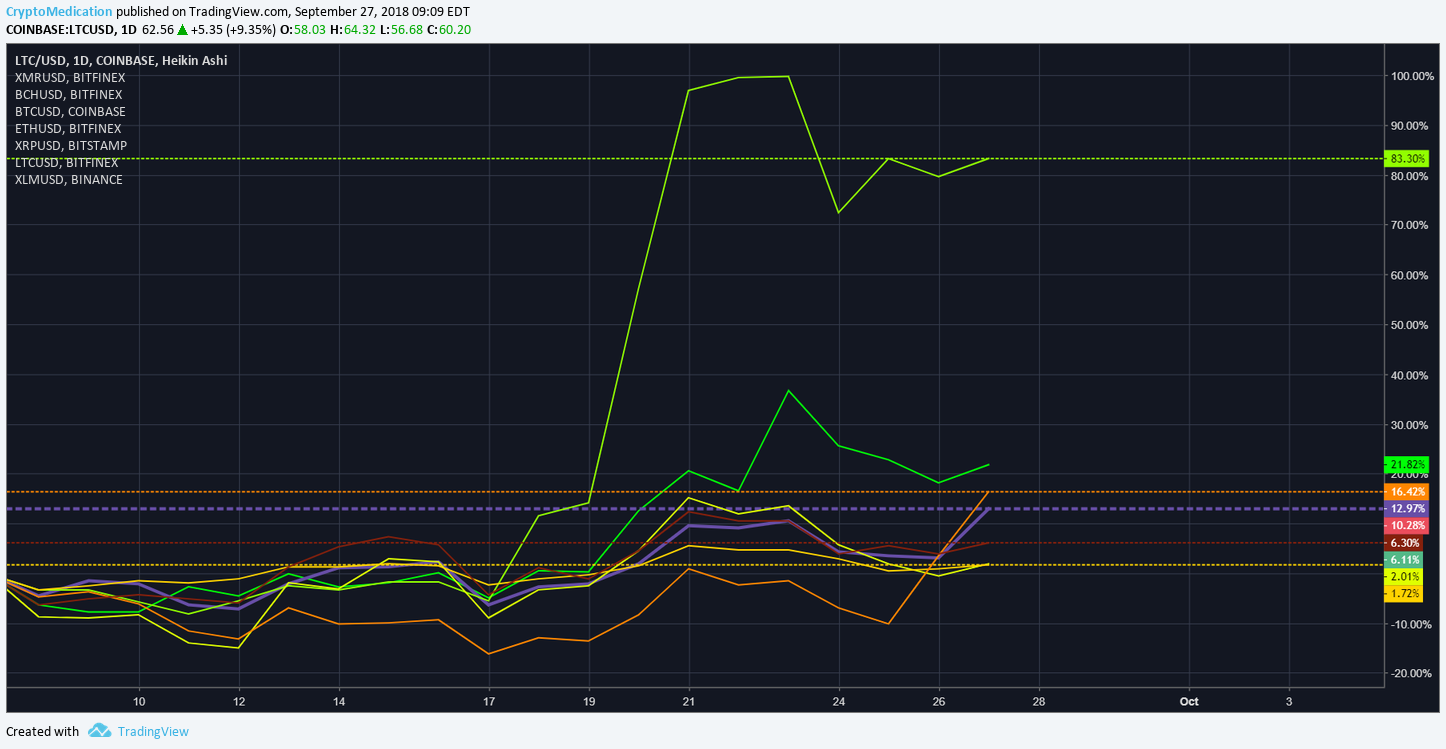Click the 1.72% price label
Image resolution: width=1446 pixels, height=749 pixels.
(1404, 594)
